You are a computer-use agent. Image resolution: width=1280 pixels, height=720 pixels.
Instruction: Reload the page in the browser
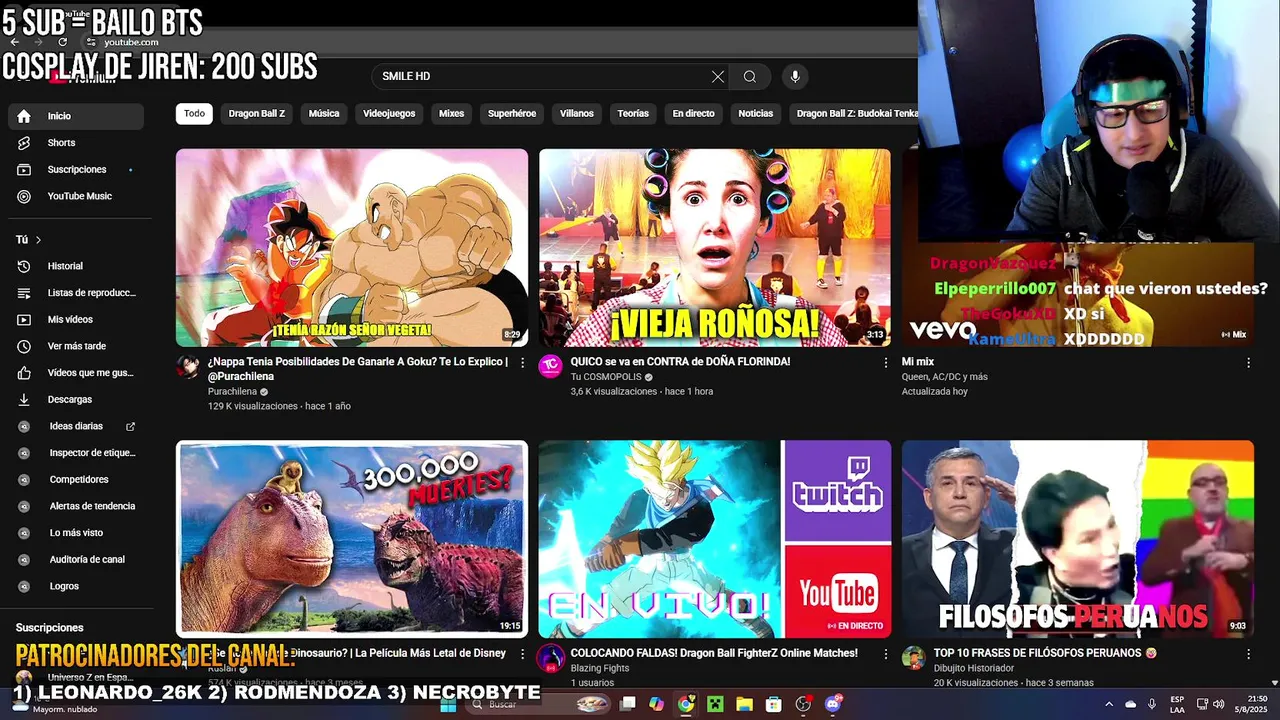point(62,42)
